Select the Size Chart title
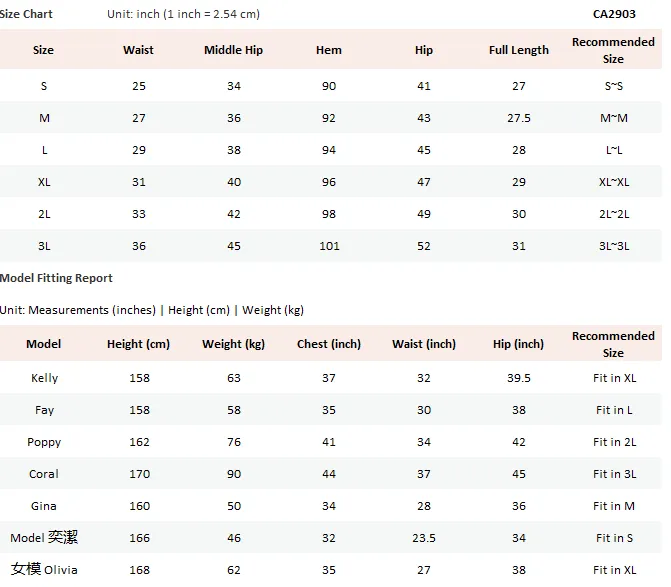Screen dimensions: 671x587 [x=26, y=14]
